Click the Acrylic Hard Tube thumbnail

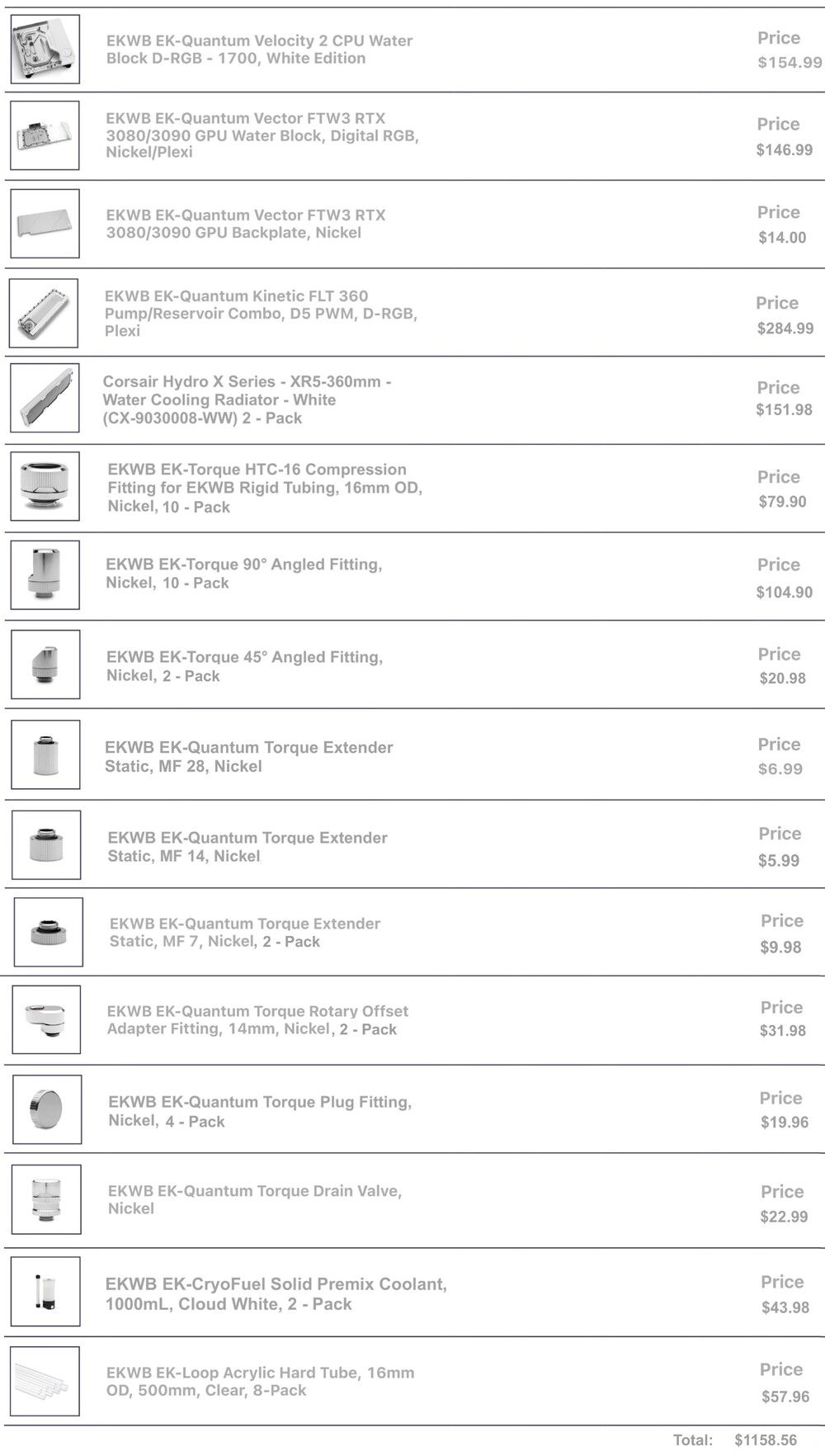pyautogui.click(x=45, y=1382)
